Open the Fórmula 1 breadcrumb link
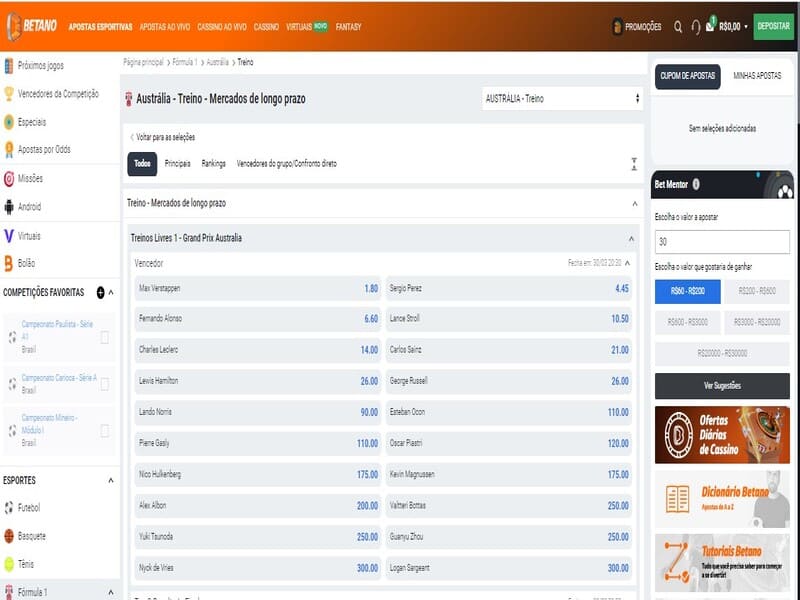 pyautogui.click(x=185, y=62)
